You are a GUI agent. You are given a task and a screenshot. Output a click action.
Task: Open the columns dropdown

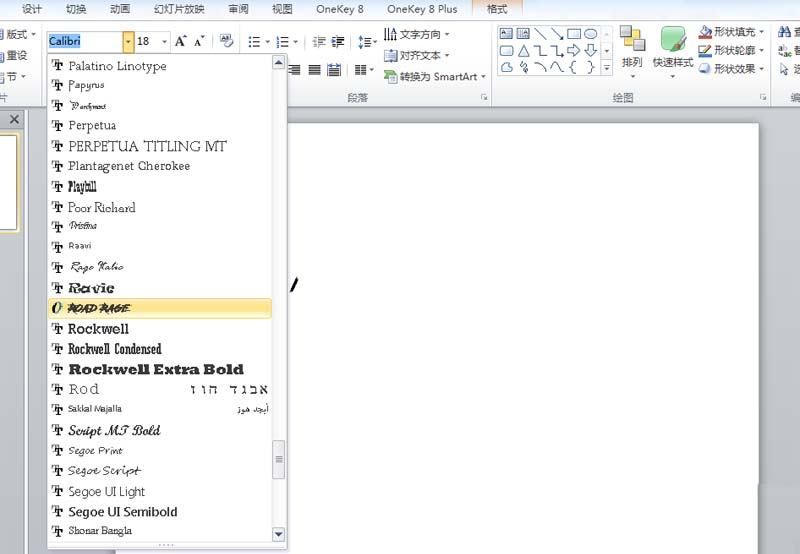coord(364,69)
